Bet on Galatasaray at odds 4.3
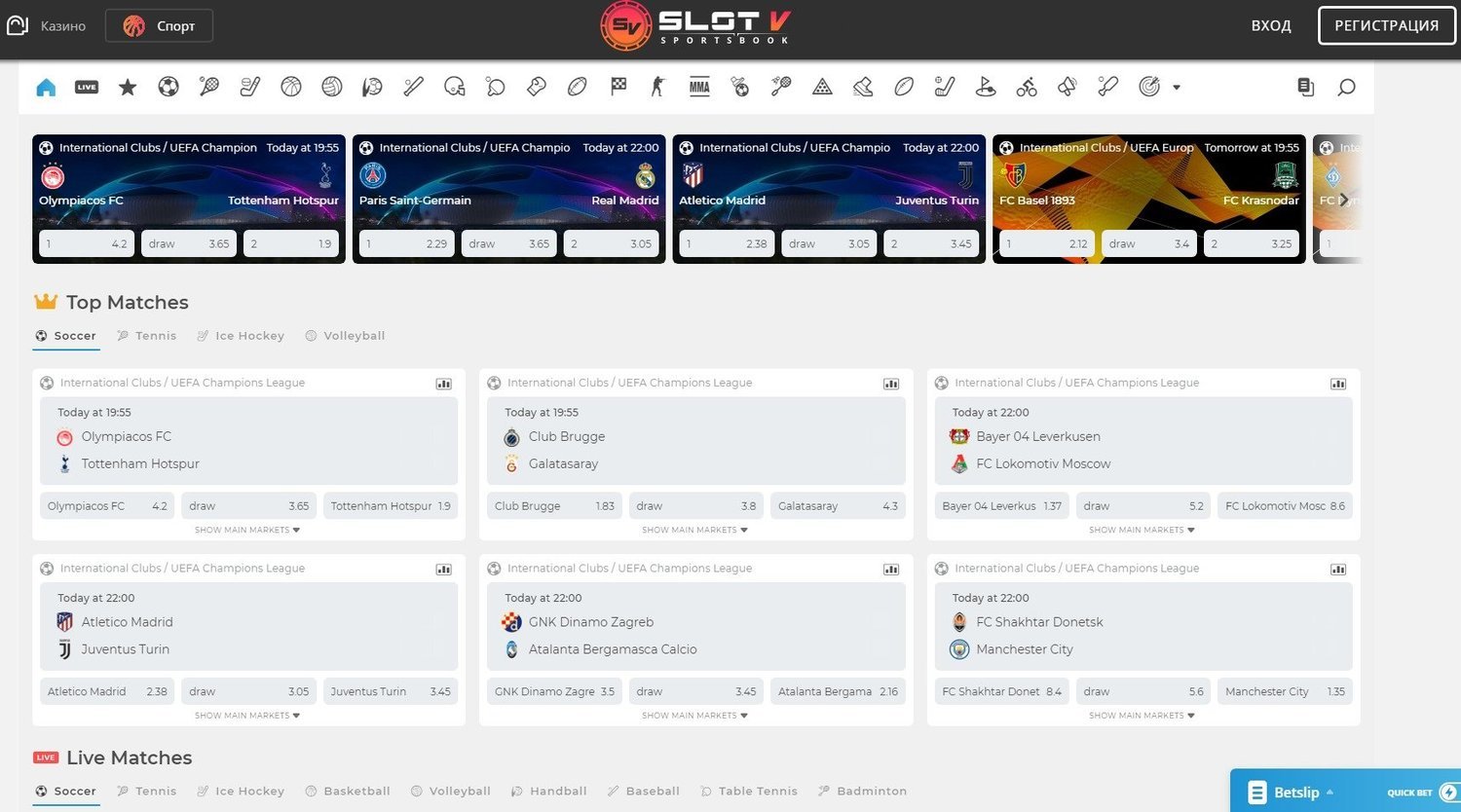 pyautogui.click(x=837, y=506)
